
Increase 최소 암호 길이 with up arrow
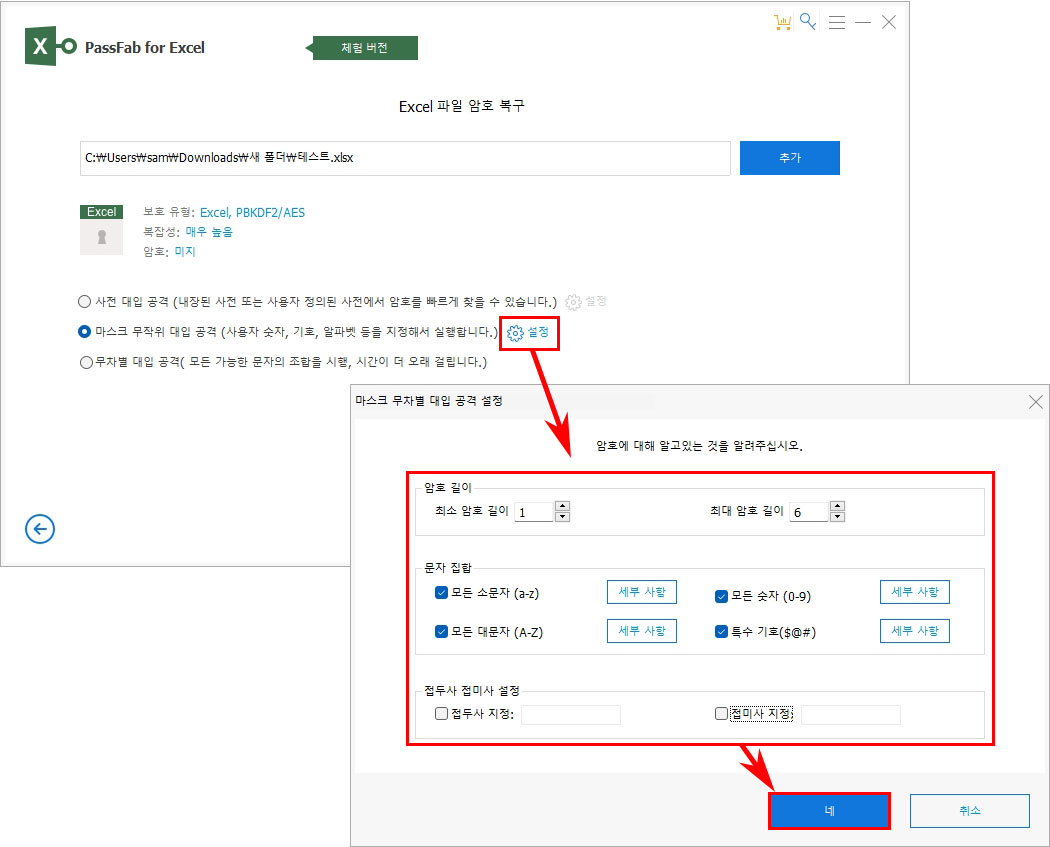click(x=562, y=506)
